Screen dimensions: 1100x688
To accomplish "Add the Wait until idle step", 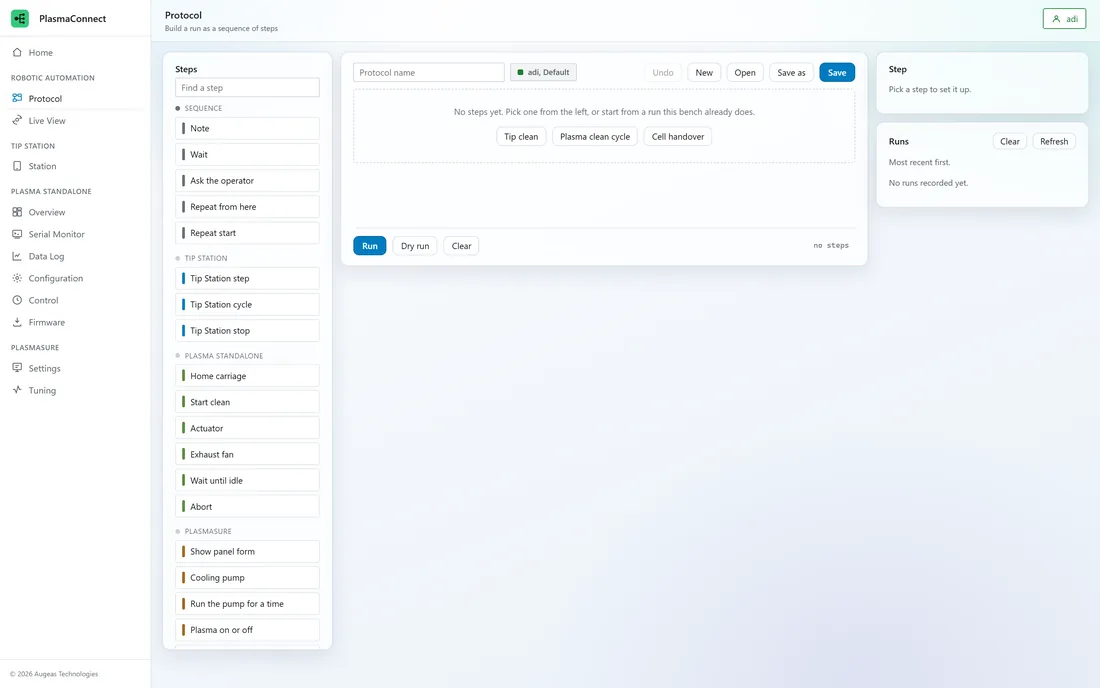I will [247, 480].
